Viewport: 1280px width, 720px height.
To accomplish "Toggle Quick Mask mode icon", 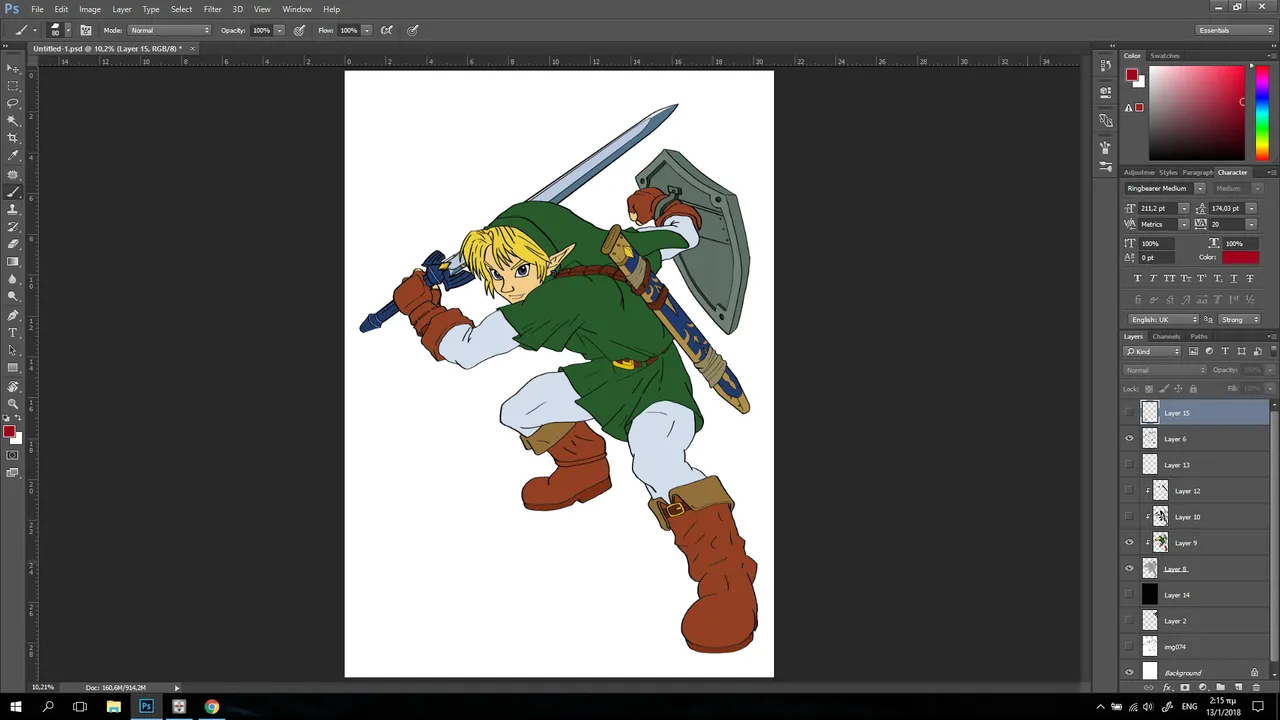I will click(x=13, y=455).
